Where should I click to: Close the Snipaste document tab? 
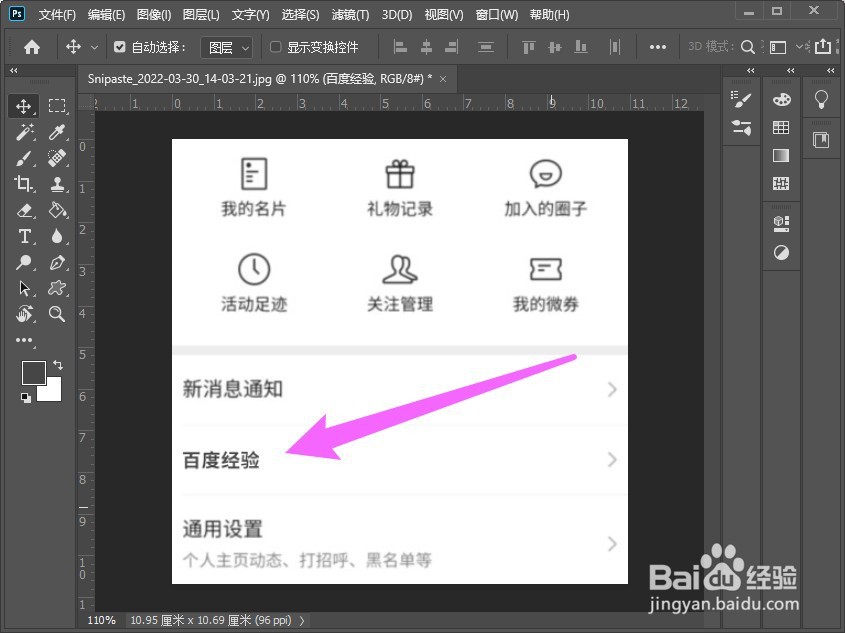[443, 79]
